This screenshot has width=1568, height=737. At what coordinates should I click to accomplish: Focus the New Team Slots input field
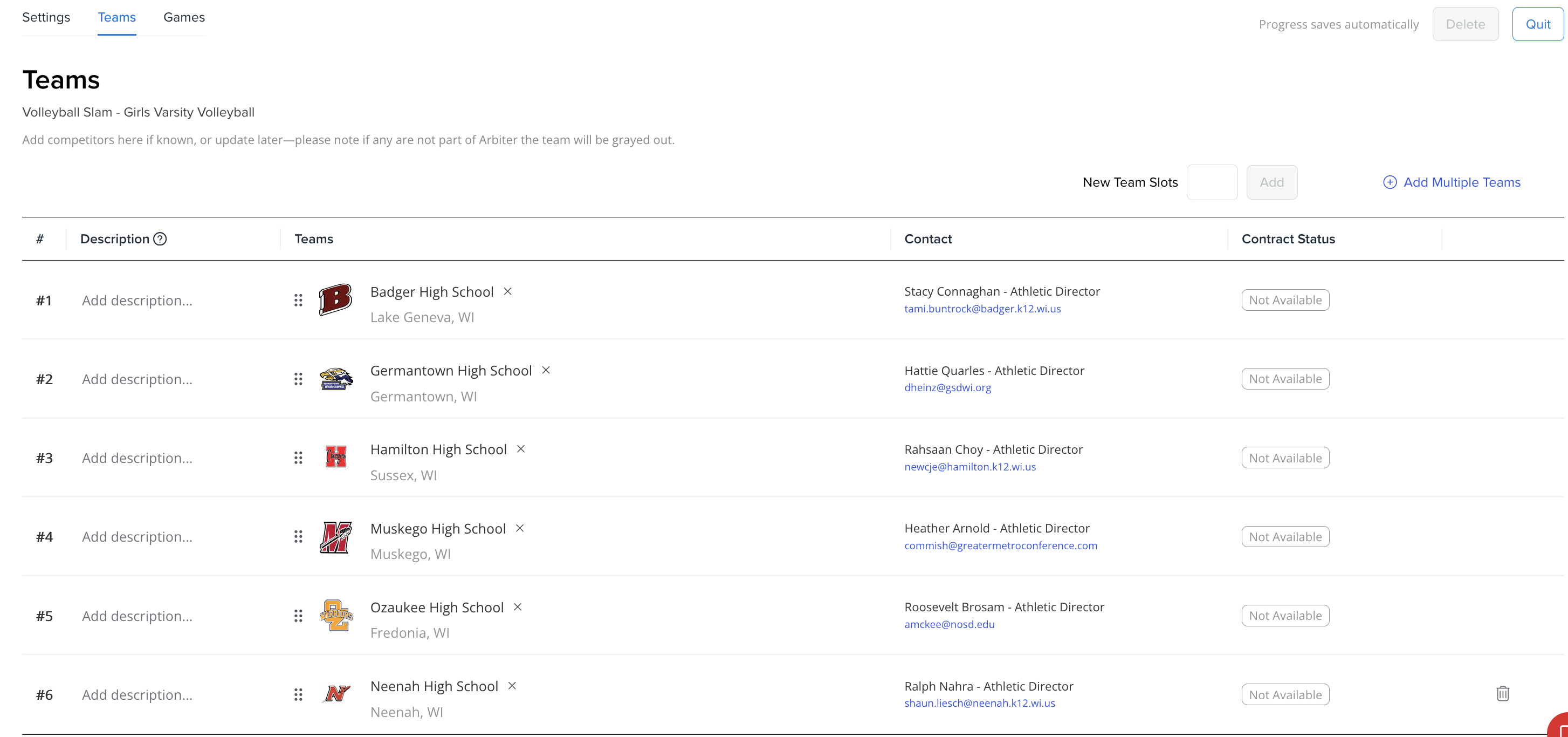point(1212,182)
